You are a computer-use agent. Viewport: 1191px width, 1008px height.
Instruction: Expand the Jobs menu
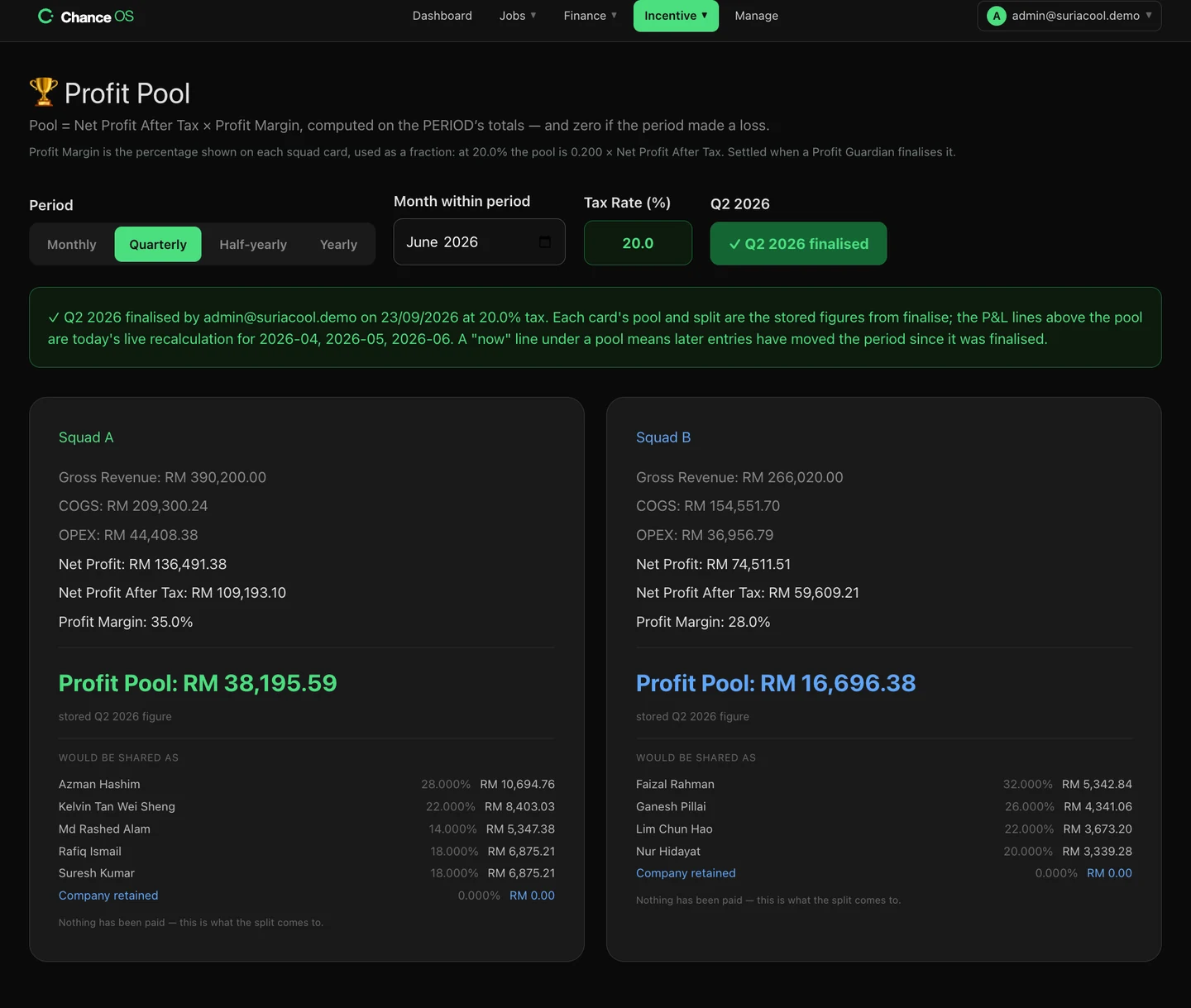click(518, 16)
